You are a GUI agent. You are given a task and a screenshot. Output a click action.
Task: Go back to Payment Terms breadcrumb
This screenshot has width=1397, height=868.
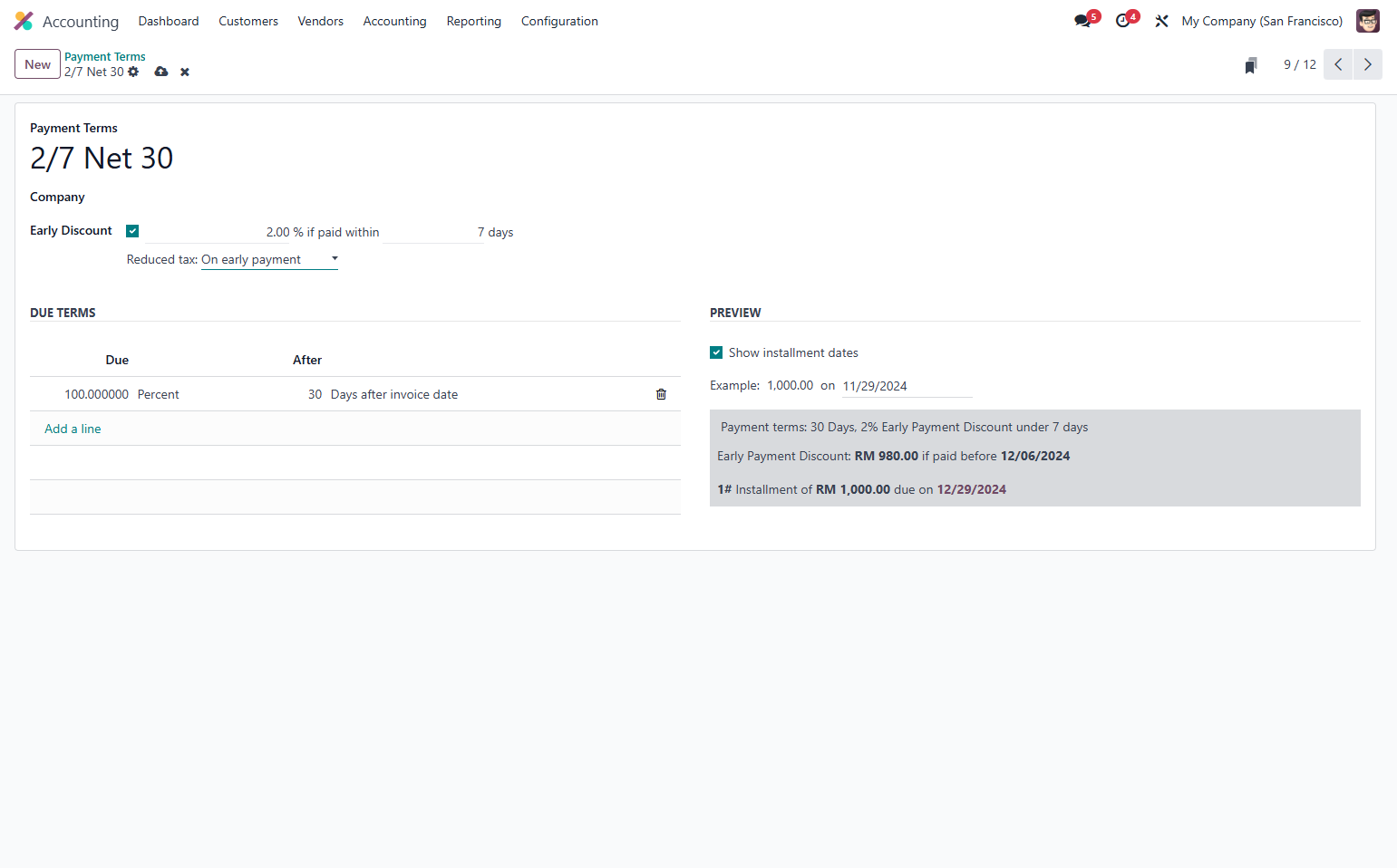[x=105, y=56]
